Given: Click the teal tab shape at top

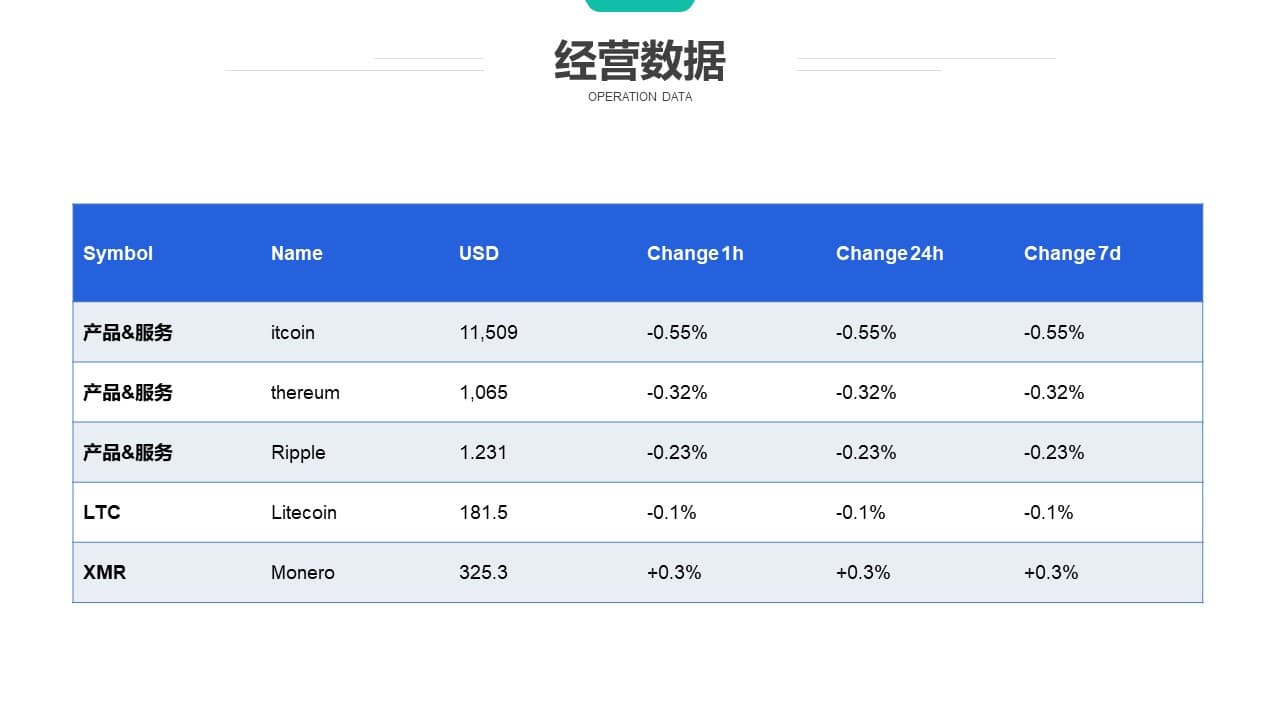Looking at the screenshot, I should (640, 6).
